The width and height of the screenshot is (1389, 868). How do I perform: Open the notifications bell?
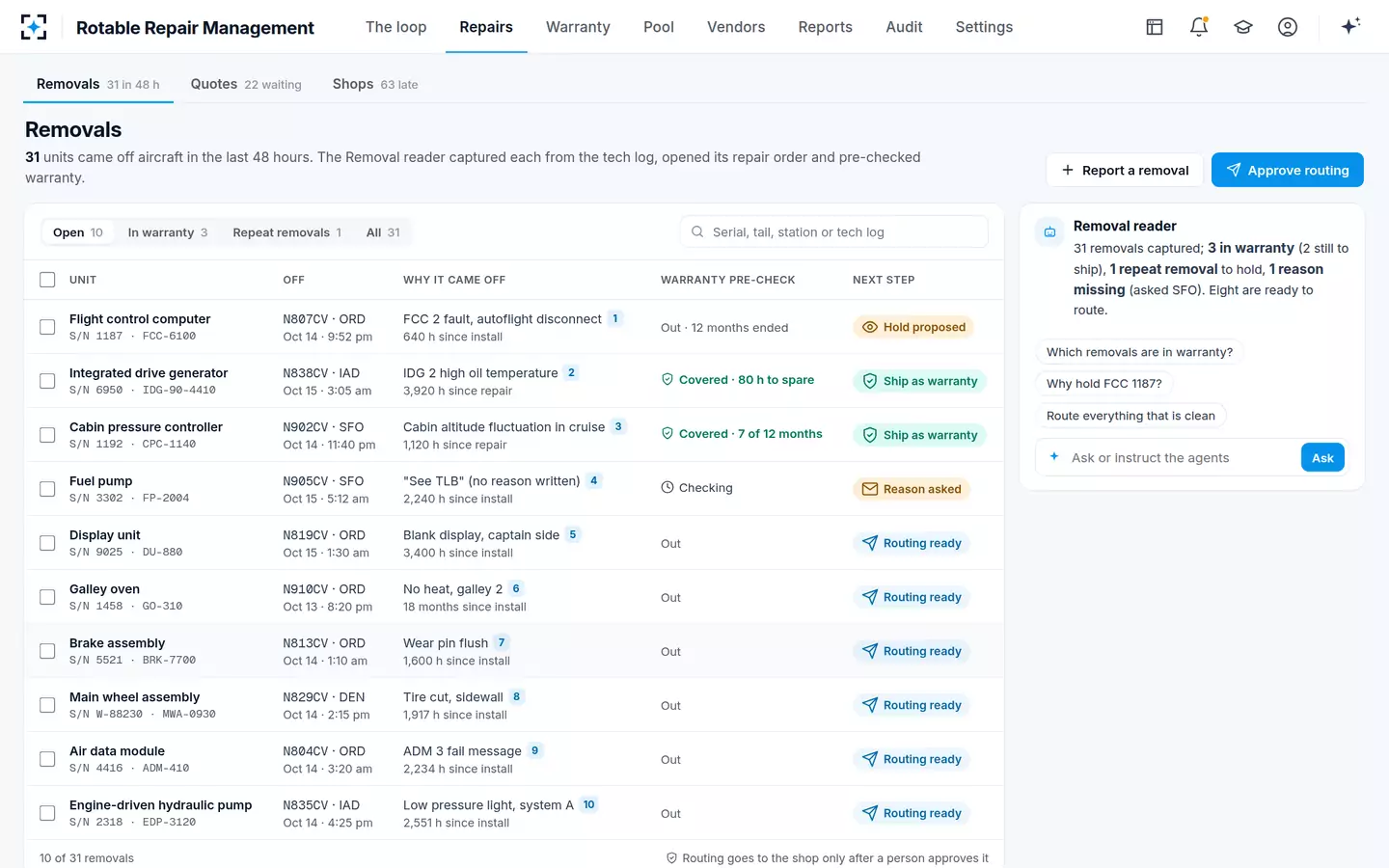point(1199,27)
